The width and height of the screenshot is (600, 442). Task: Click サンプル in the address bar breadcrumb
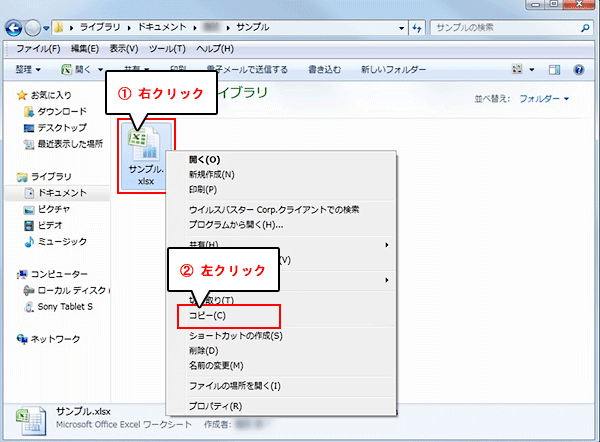pos(253,27)
